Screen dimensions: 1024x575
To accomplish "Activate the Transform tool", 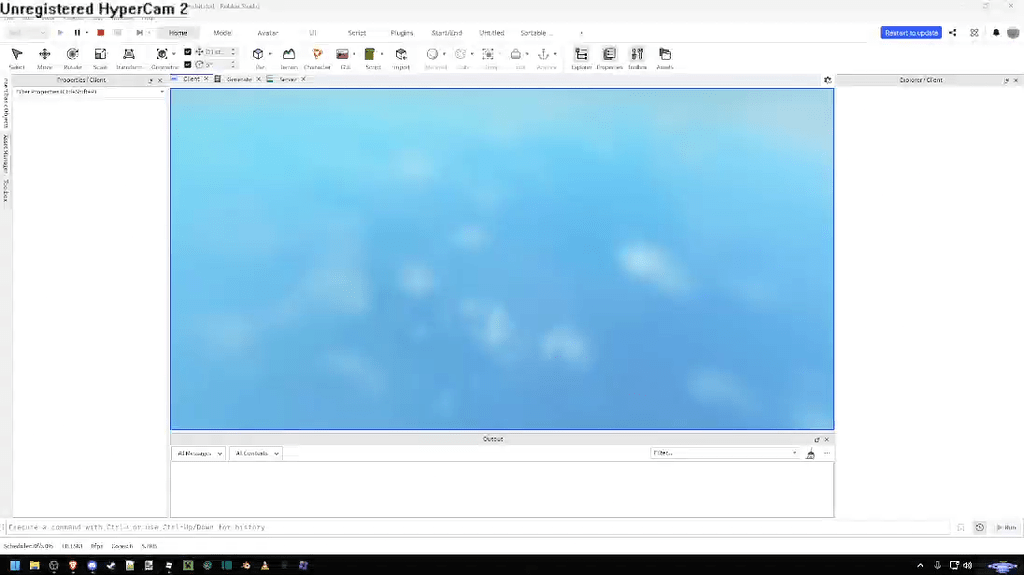I will click(x=129, y=58).
